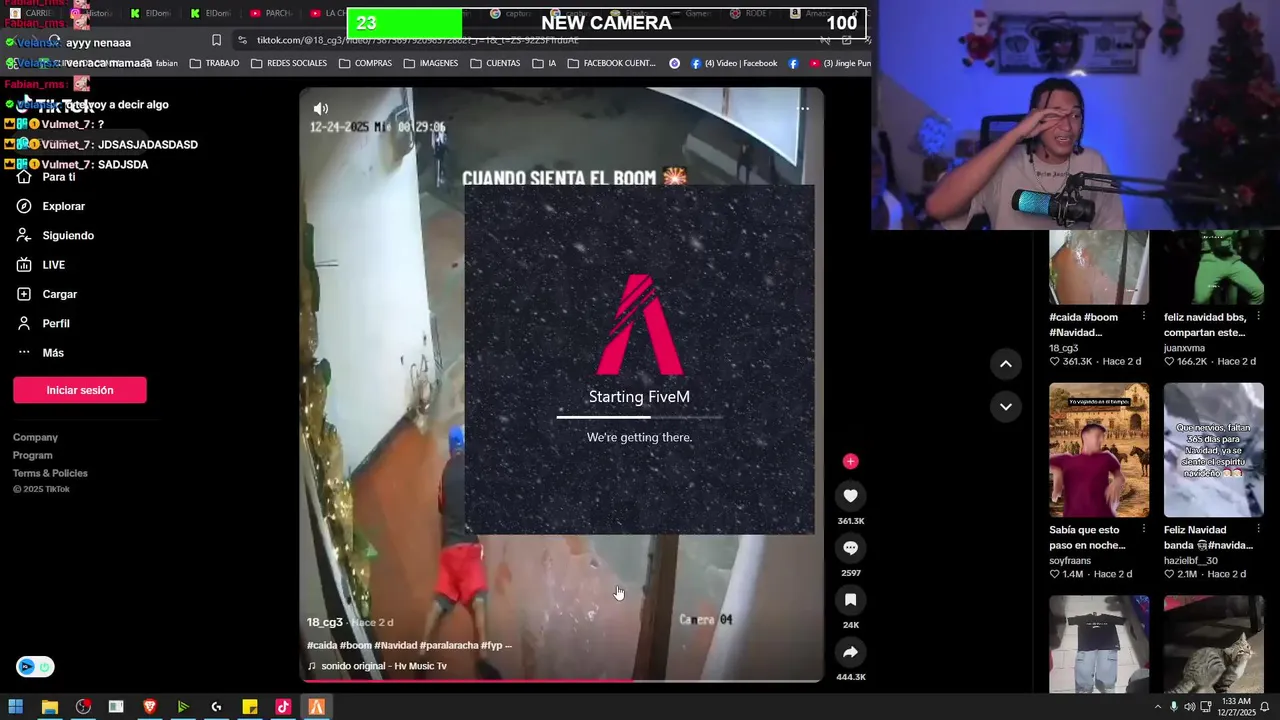The image size is (1280, 720).
Task: Like the video using the heart icon
Action: tap(850, 496)
